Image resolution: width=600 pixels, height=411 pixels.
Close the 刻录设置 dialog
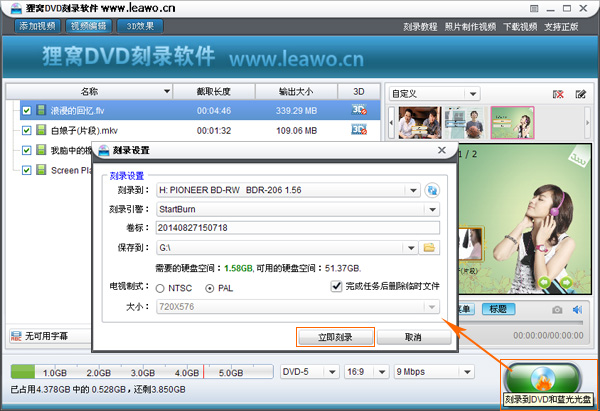point(442,150)
